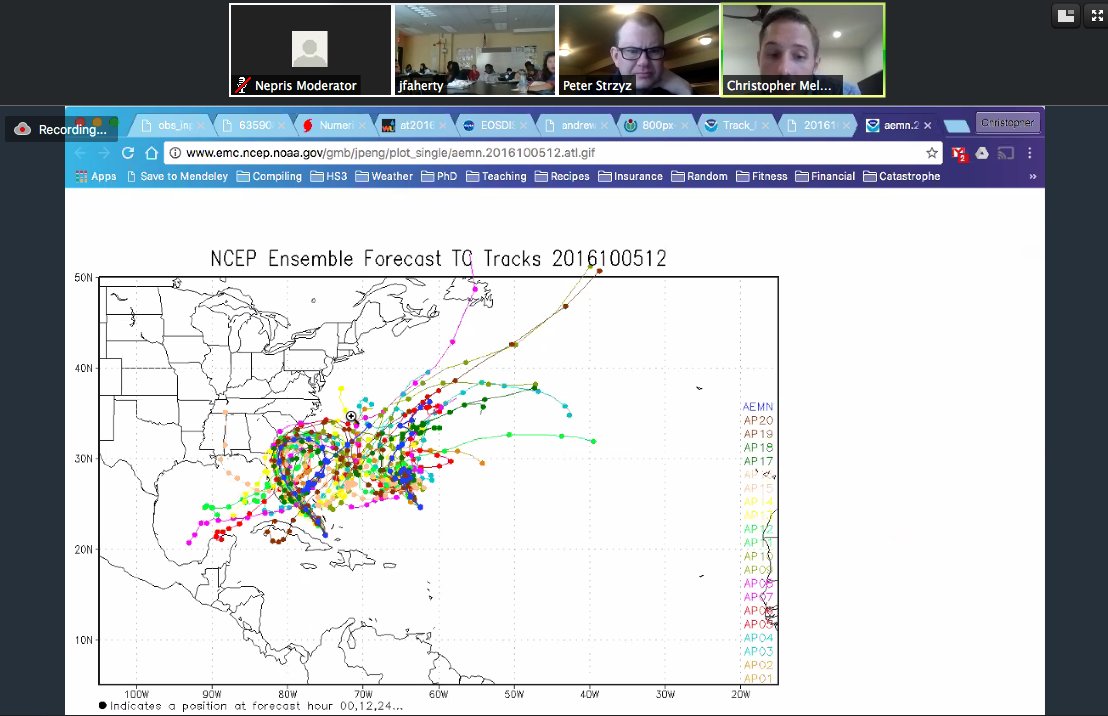Open the browser home page icon
The width and height of the screenshot is (1108, 716).
[x=151, y=153]
